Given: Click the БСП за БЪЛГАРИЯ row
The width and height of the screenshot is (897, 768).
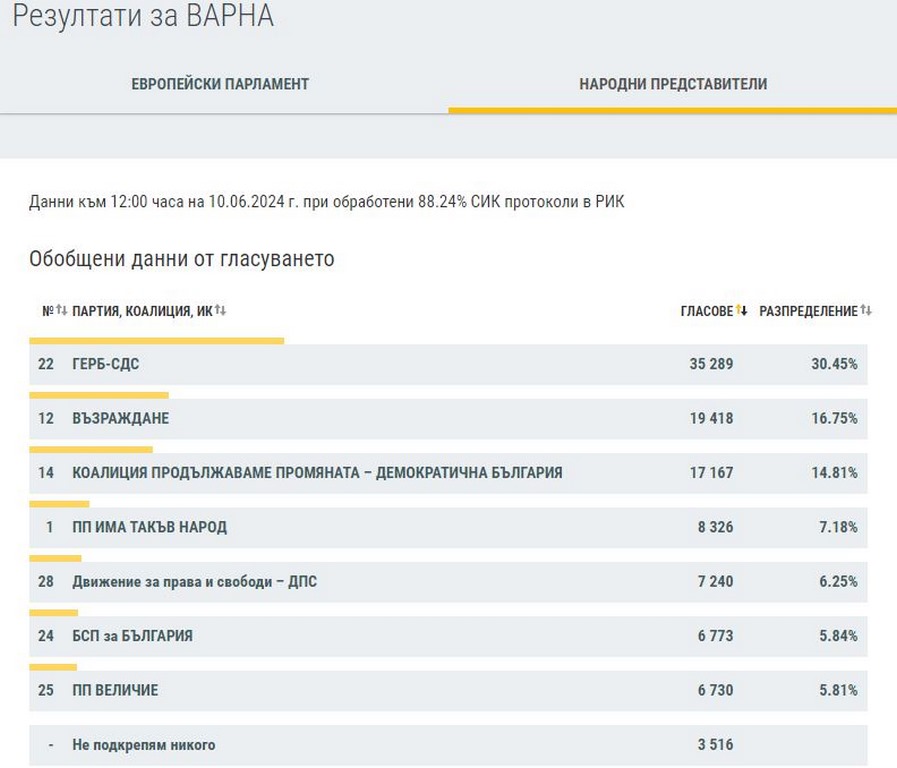Looking at the screenshot, I should [132, 635].
